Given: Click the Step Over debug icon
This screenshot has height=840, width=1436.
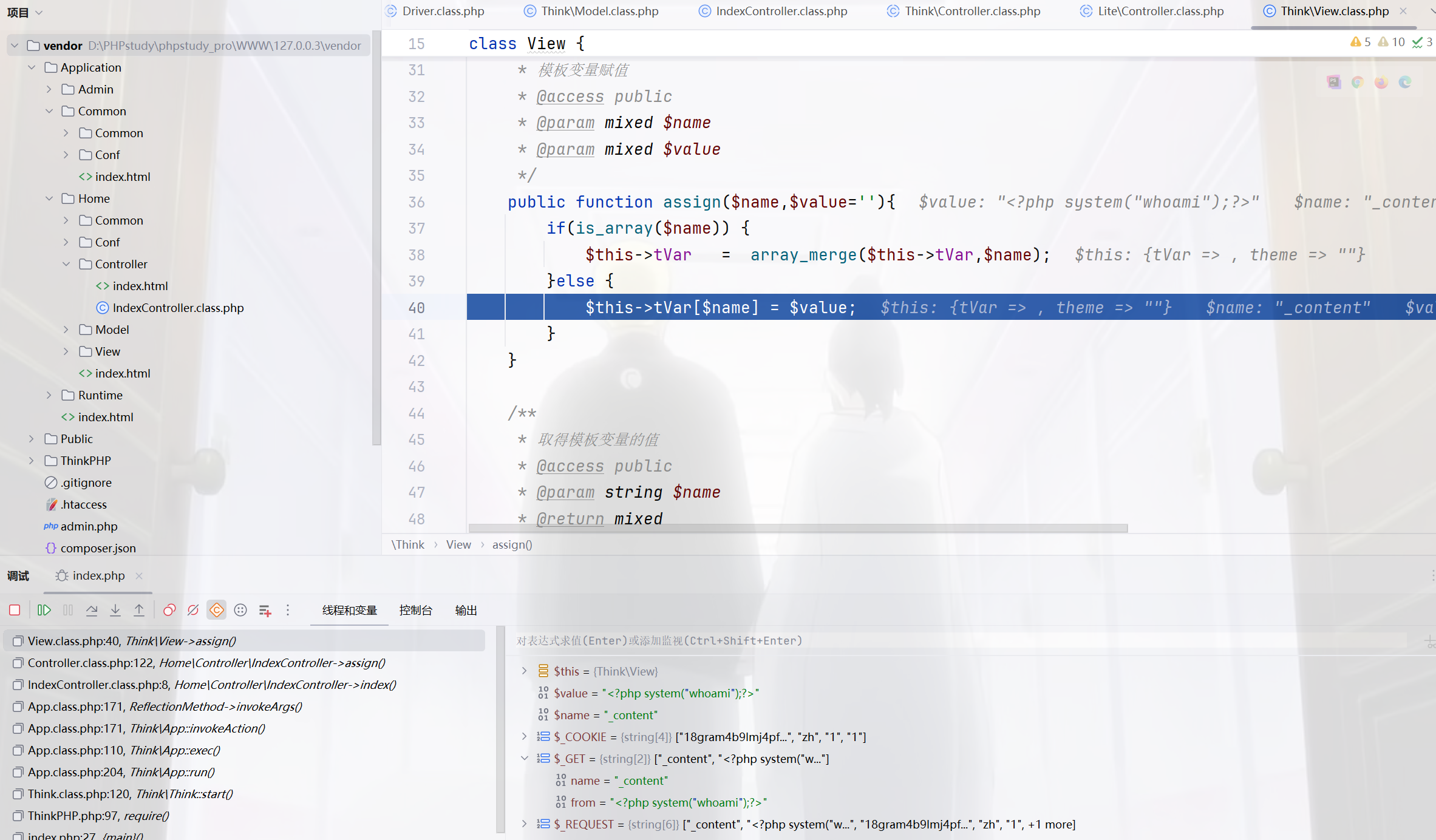Looking at the screenshot, I should (92, 610).
